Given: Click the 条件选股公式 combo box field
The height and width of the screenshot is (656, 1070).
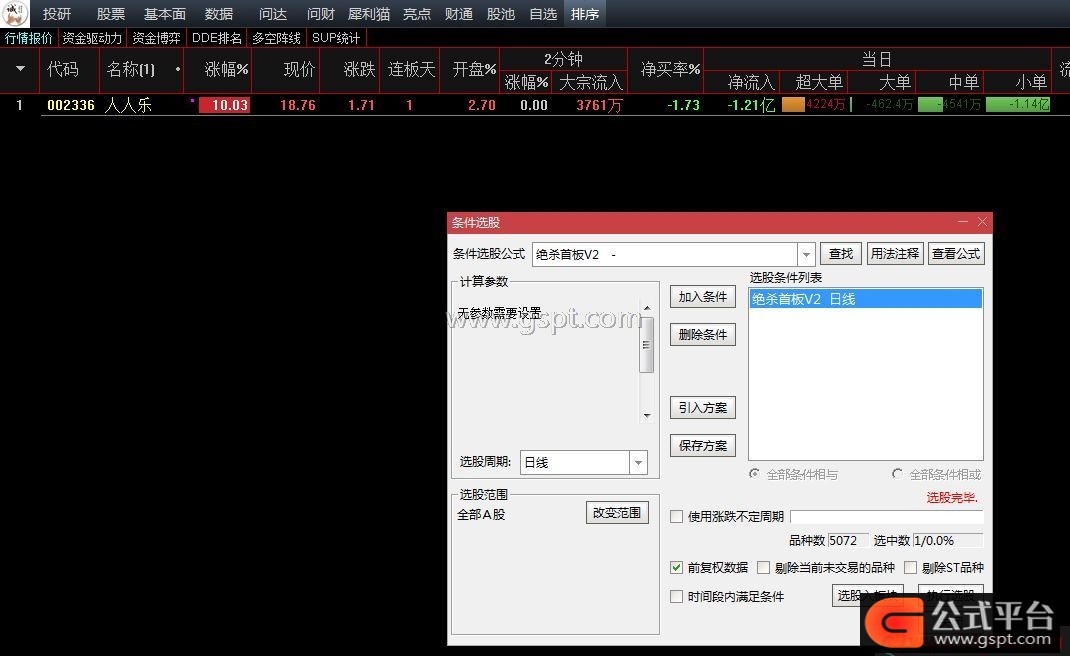Looking at the screenshot, I should pos(665,255).
